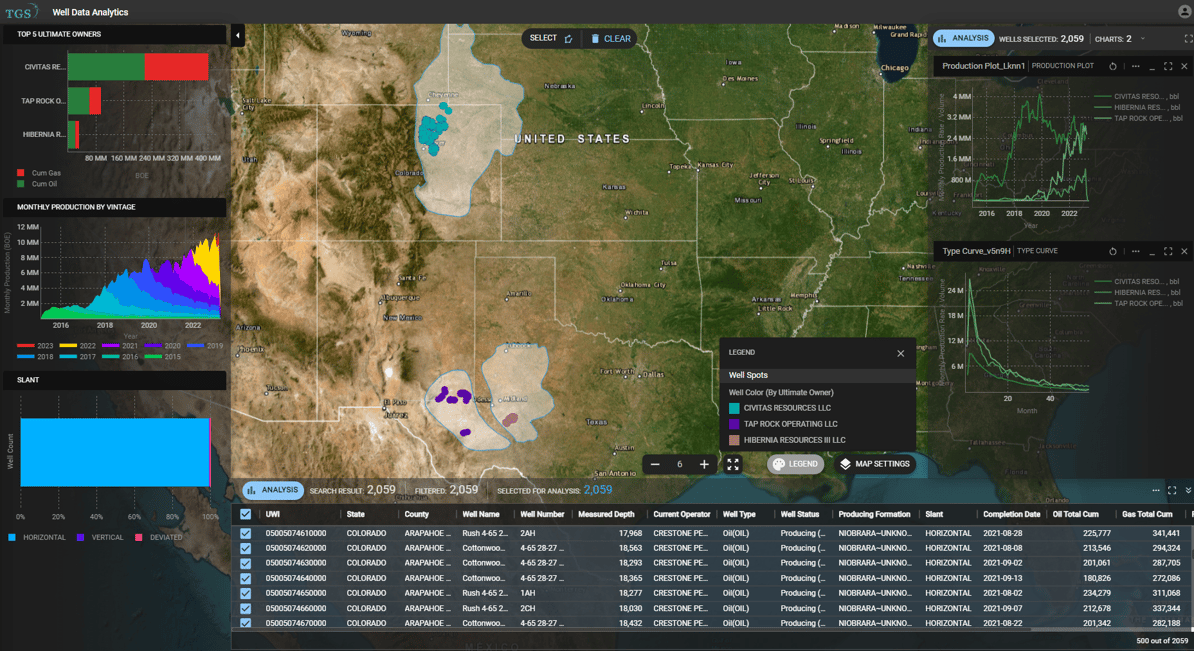Open MAP SETTINGS
The height and width of the screenshot is (651, 1194).
click(875, 464)
